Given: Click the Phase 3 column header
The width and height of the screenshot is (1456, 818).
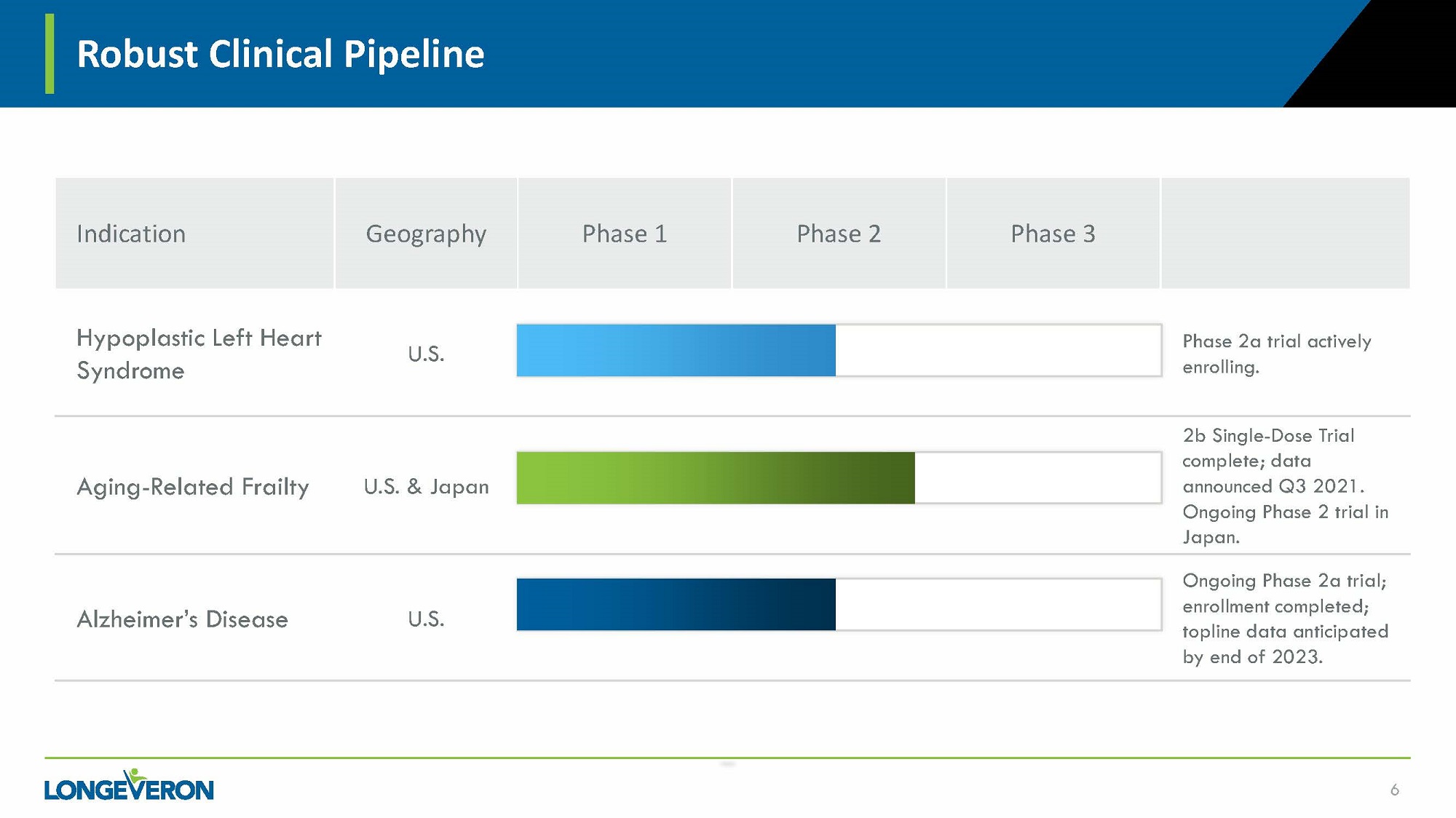Looking at the screenshot, I should 1053,234.
